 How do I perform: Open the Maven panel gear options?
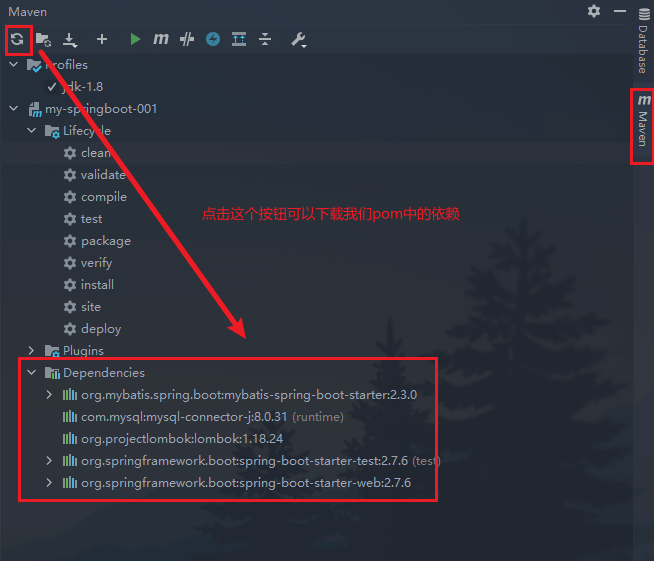594,11
